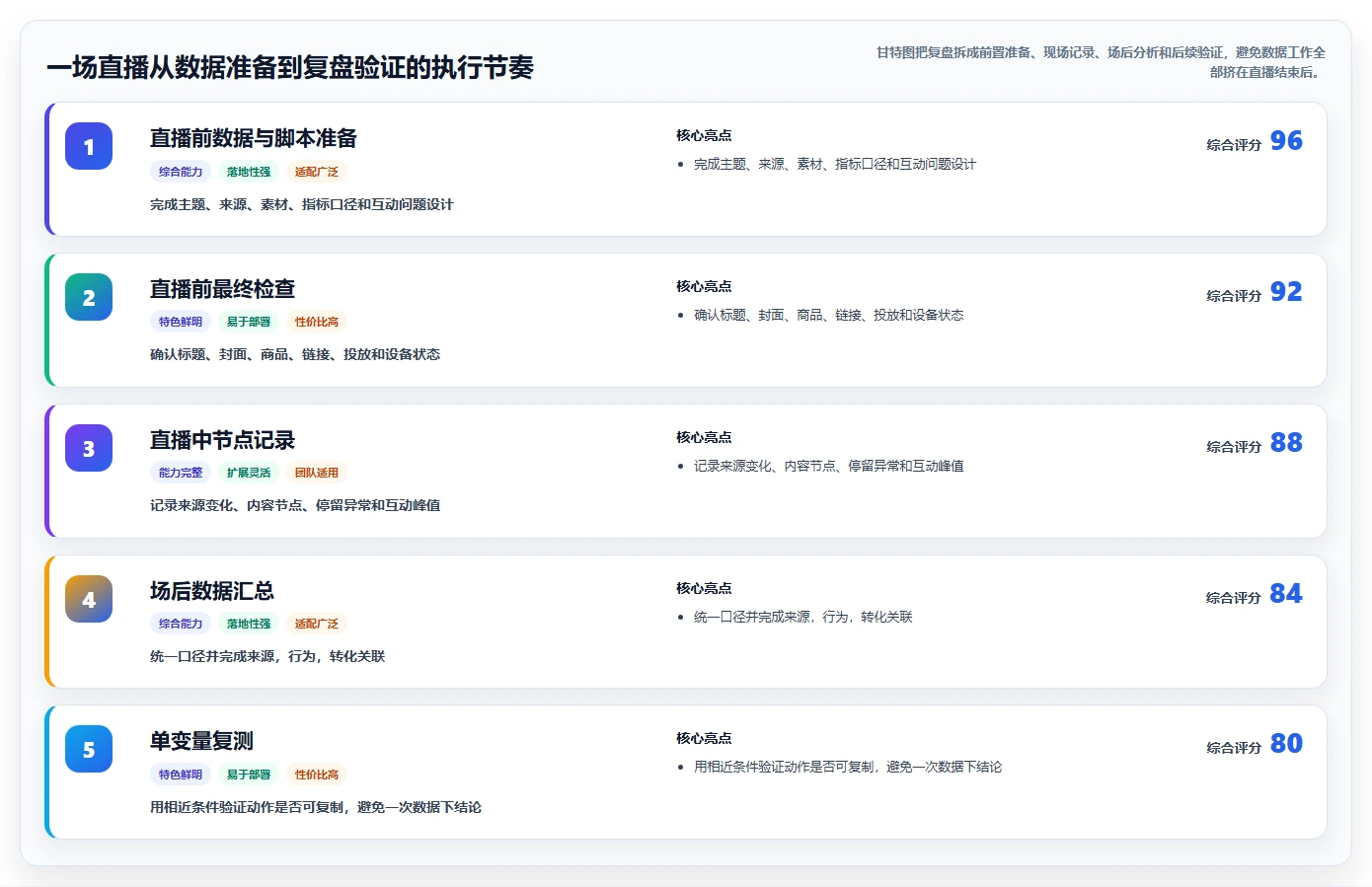Image resolution: width=1372 pixels, height=887 pixels.
Task: Open the 单变量复测 card title
Action: click(x=201, y=741)
